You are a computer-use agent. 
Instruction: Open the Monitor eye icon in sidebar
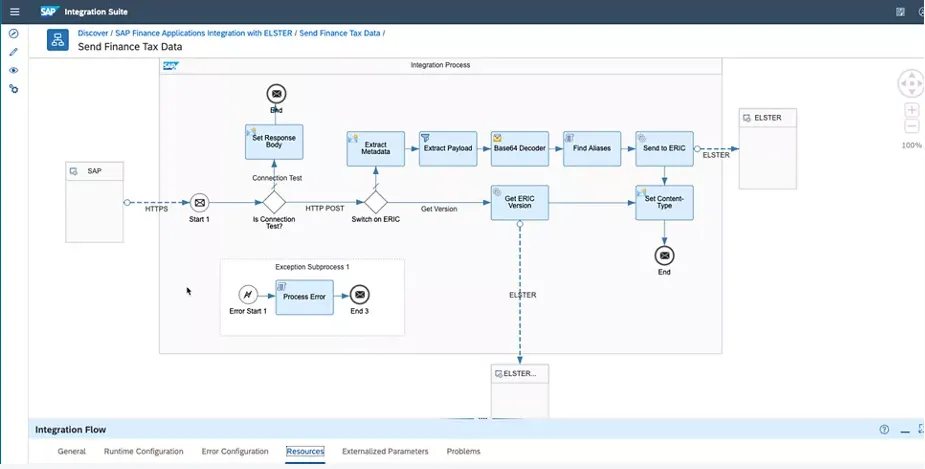14,71
